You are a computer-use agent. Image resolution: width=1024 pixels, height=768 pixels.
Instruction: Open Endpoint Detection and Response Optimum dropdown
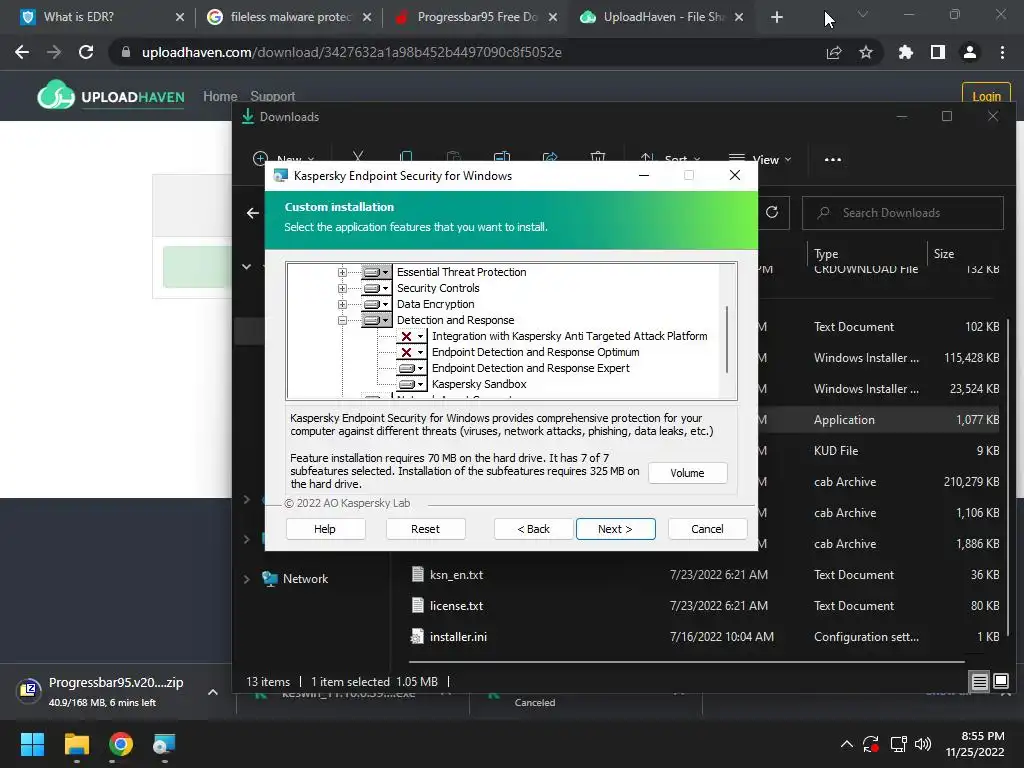411,352
